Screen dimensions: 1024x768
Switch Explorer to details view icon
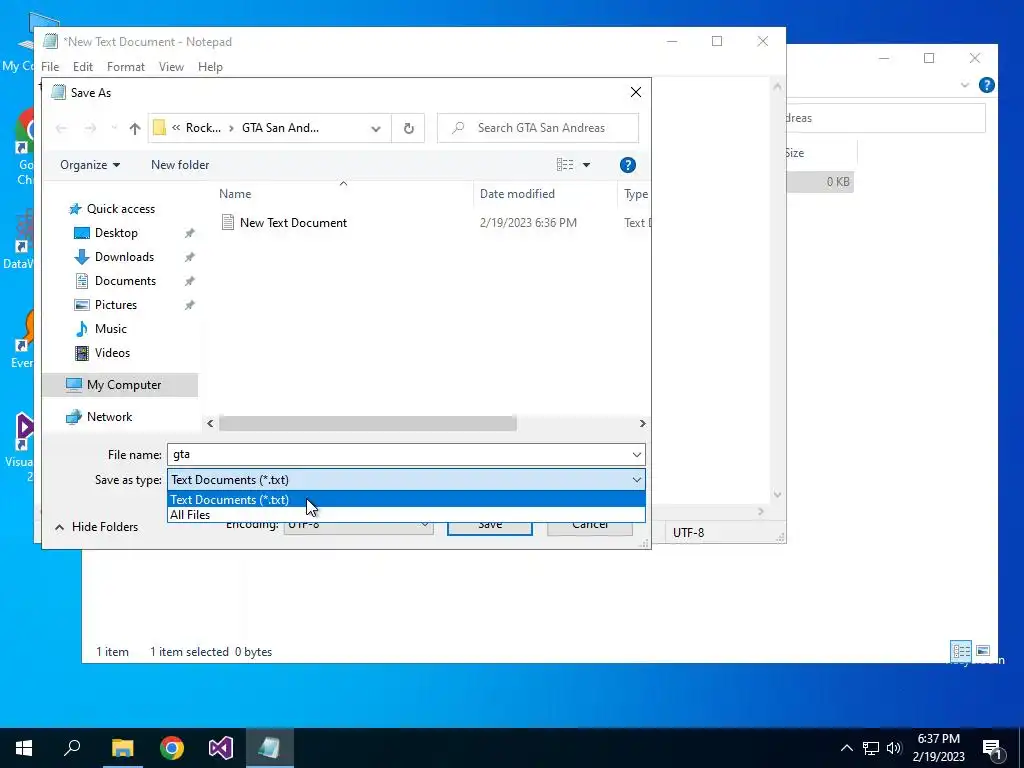tap(961, 651)
